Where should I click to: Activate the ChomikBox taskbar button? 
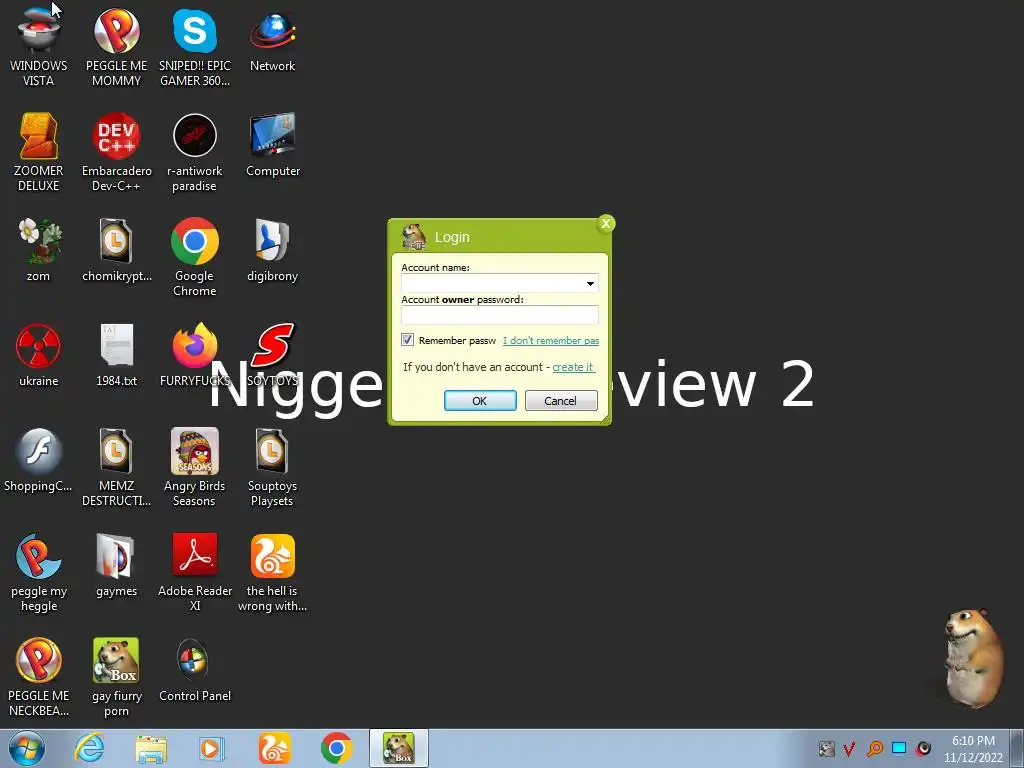399,748
